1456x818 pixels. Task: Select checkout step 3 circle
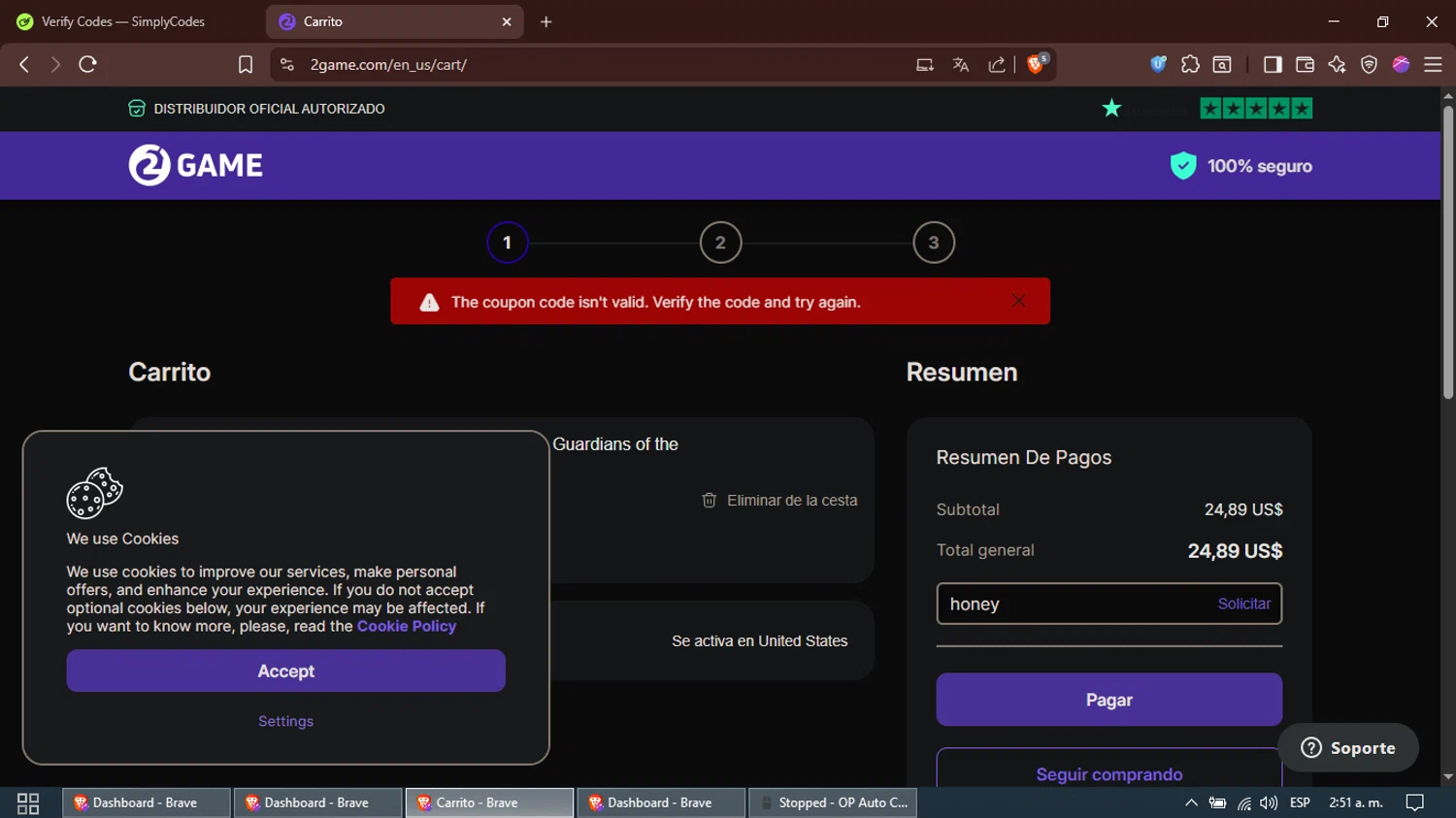(x=934, y=243)
